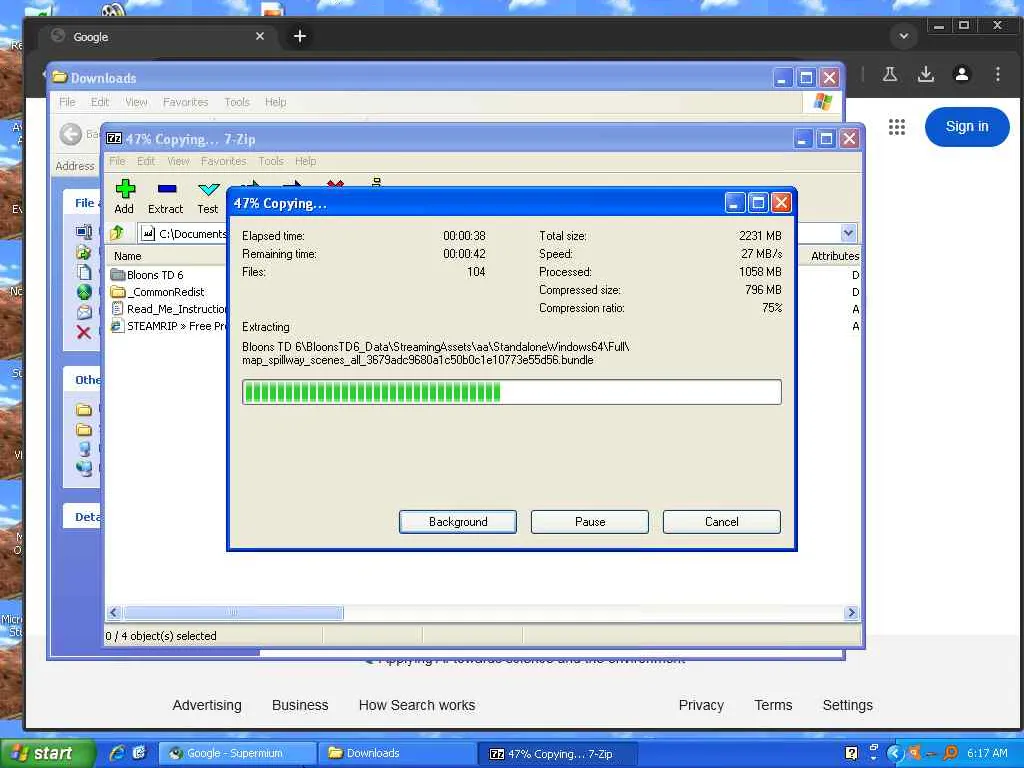Open the browser downloads icon
1024x768 pixels.
926,74
